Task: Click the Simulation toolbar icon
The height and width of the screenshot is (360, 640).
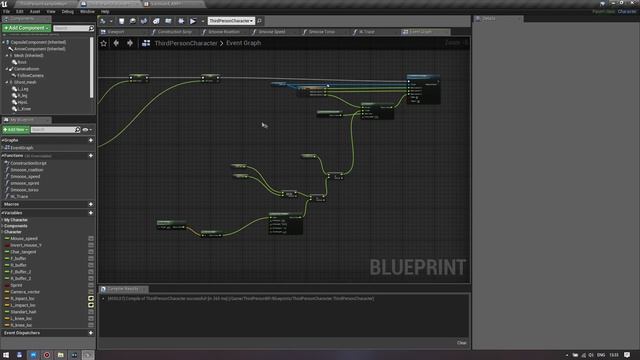Action: 181,21
